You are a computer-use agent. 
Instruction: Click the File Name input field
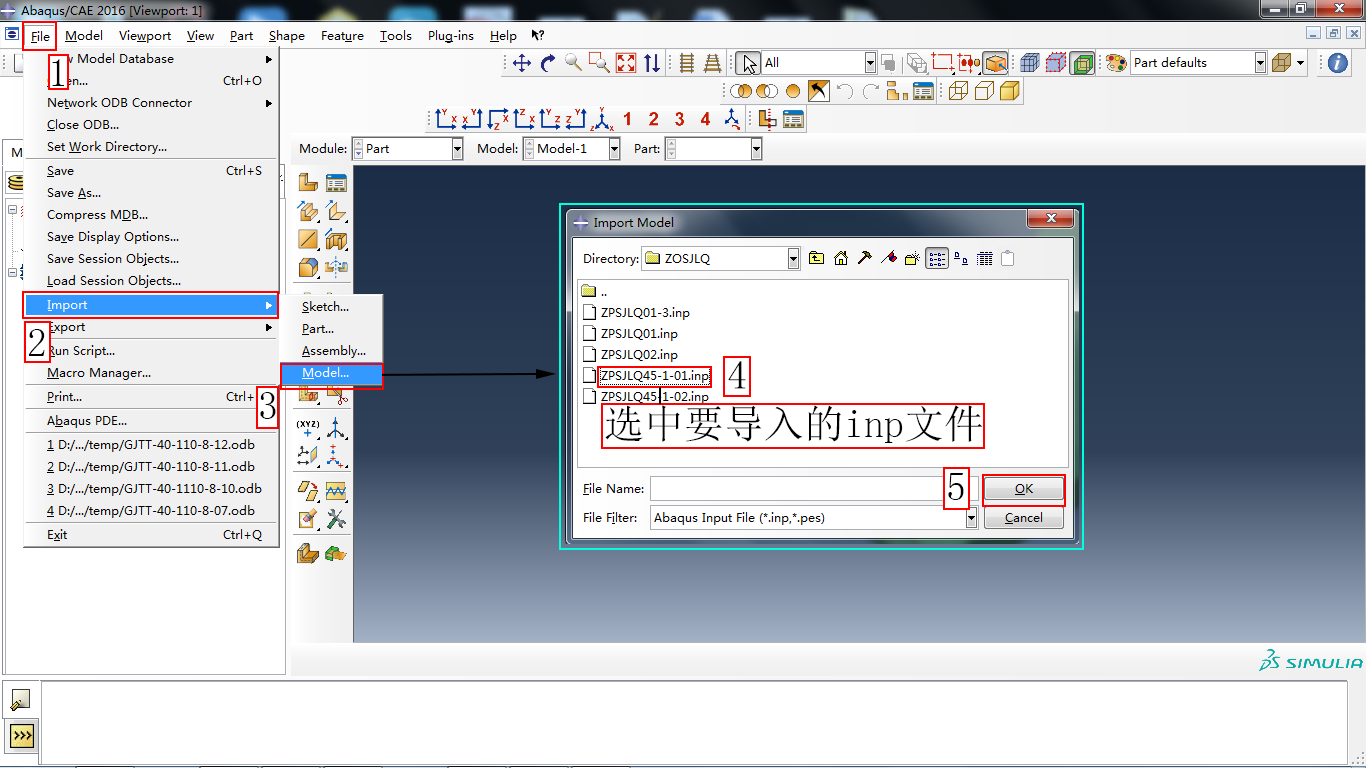(x=813, y=489)
